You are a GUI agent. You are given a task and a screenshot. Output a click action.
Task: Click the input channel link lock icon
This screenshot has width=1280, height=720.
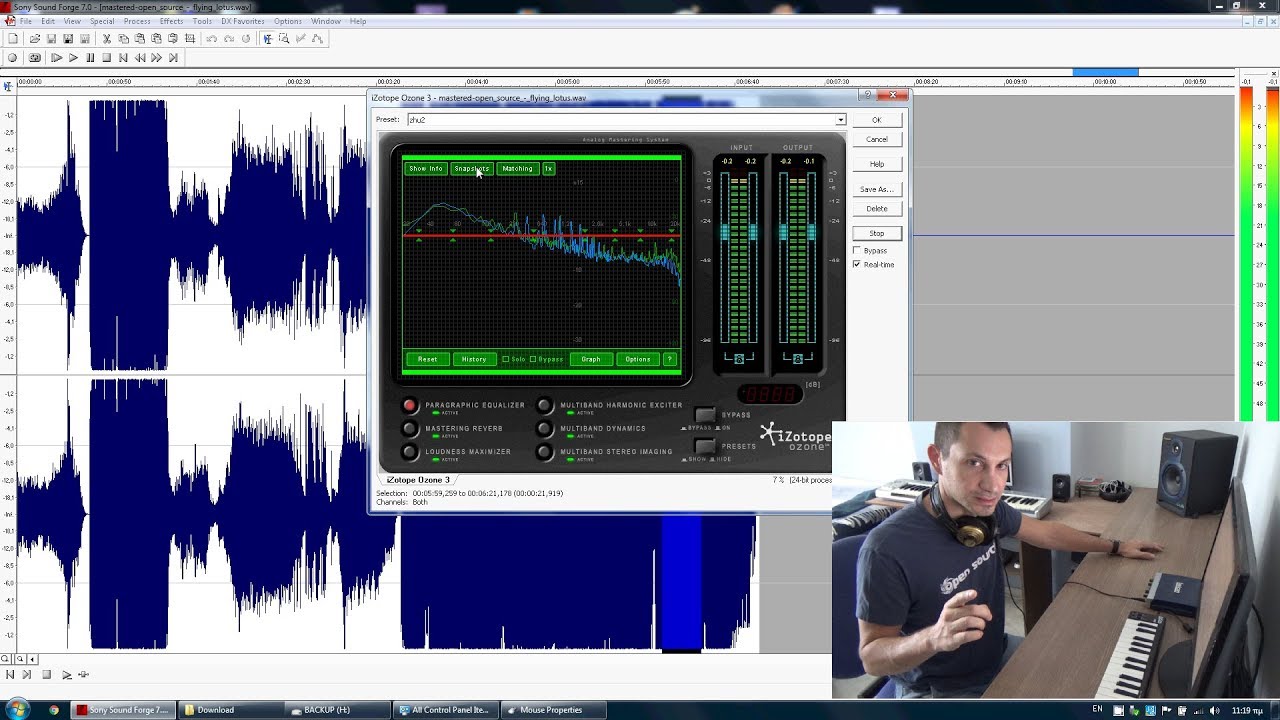click(739, 358)
